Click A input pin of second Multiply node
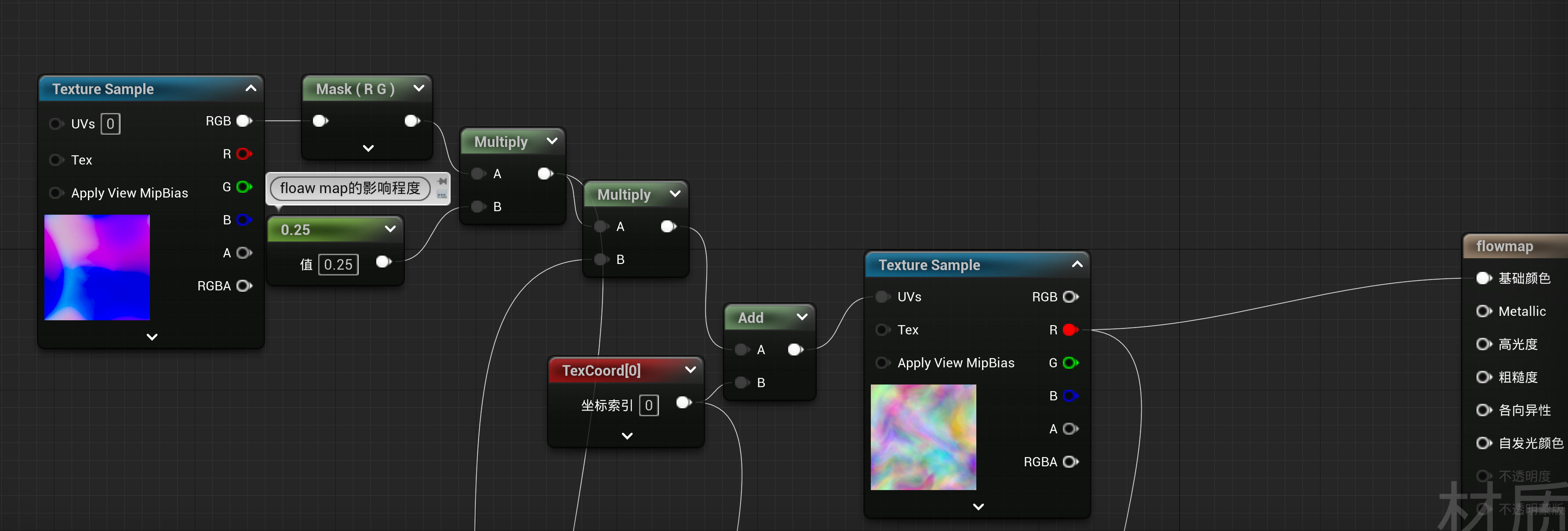The width and height of the screenshot is (1568, 531). point(601,227)
